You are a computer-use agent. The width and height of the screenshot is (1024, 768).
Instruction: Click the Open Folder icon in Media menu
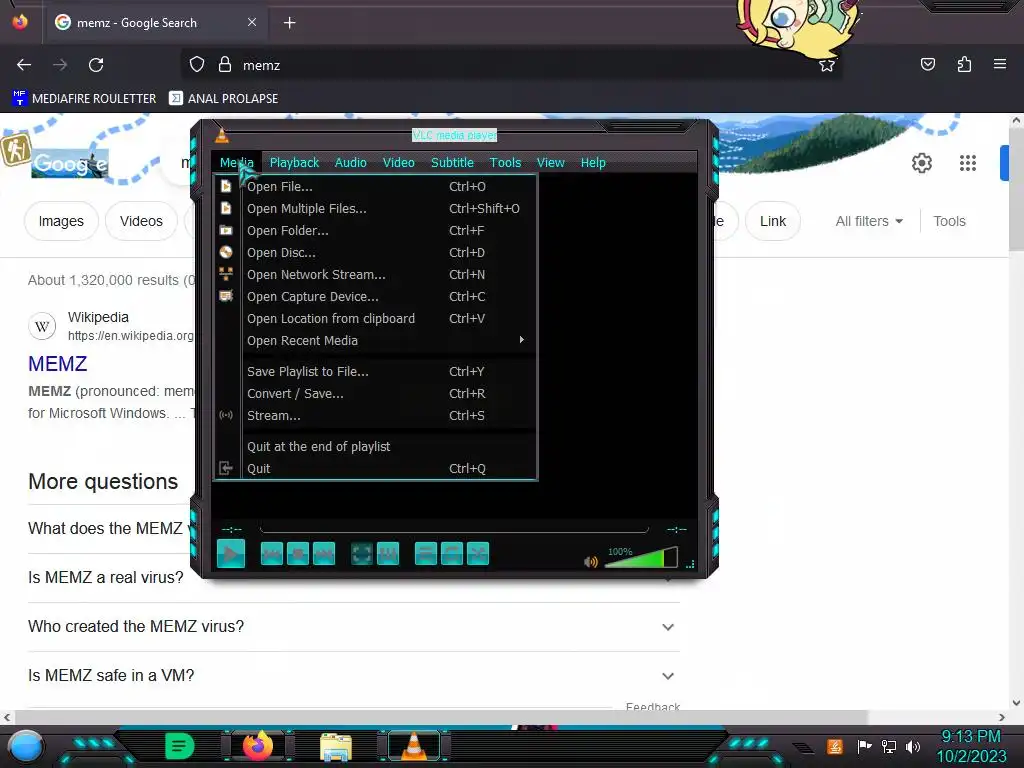click(x=226, y=230)
